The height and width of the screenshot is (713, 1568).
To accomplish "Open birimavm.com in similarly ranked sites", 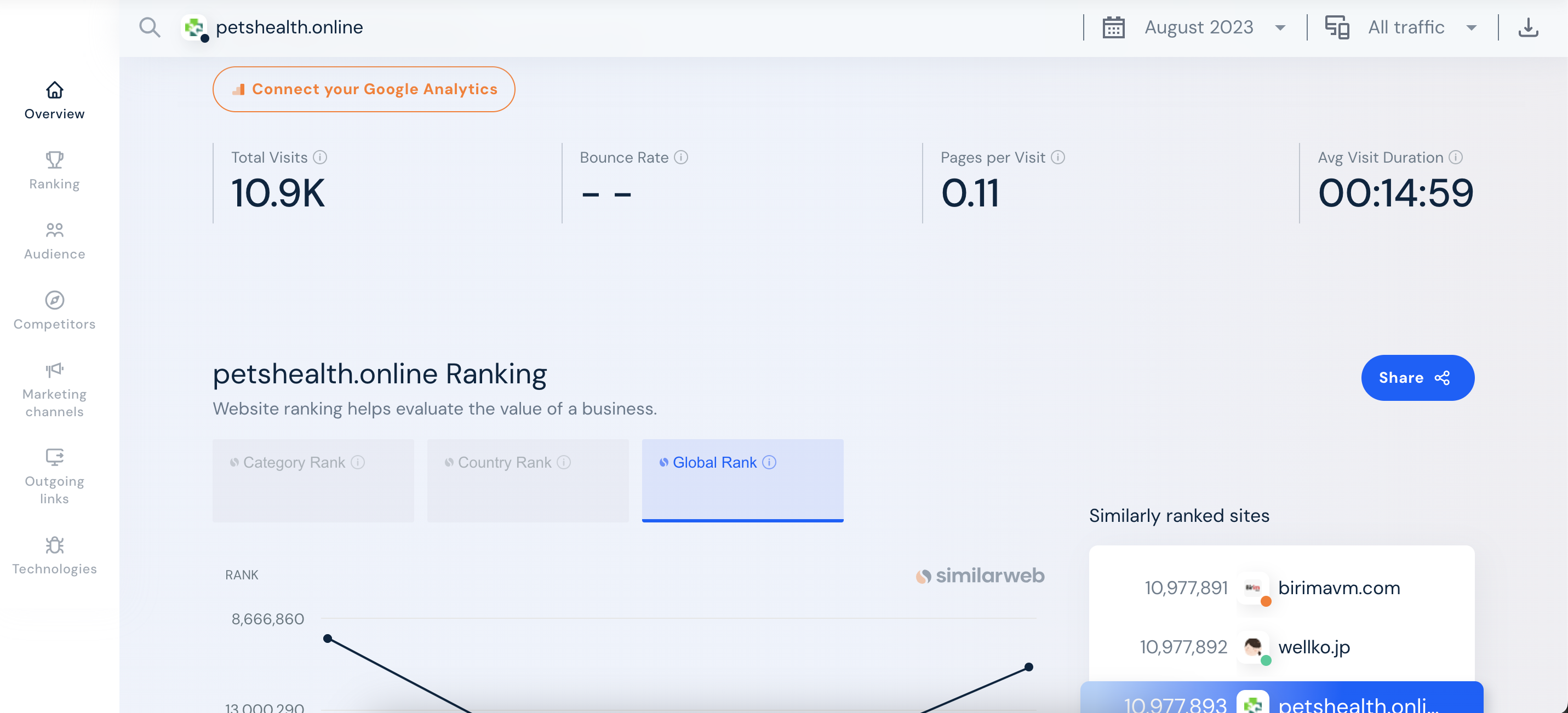I will [x=1338, y=588].
